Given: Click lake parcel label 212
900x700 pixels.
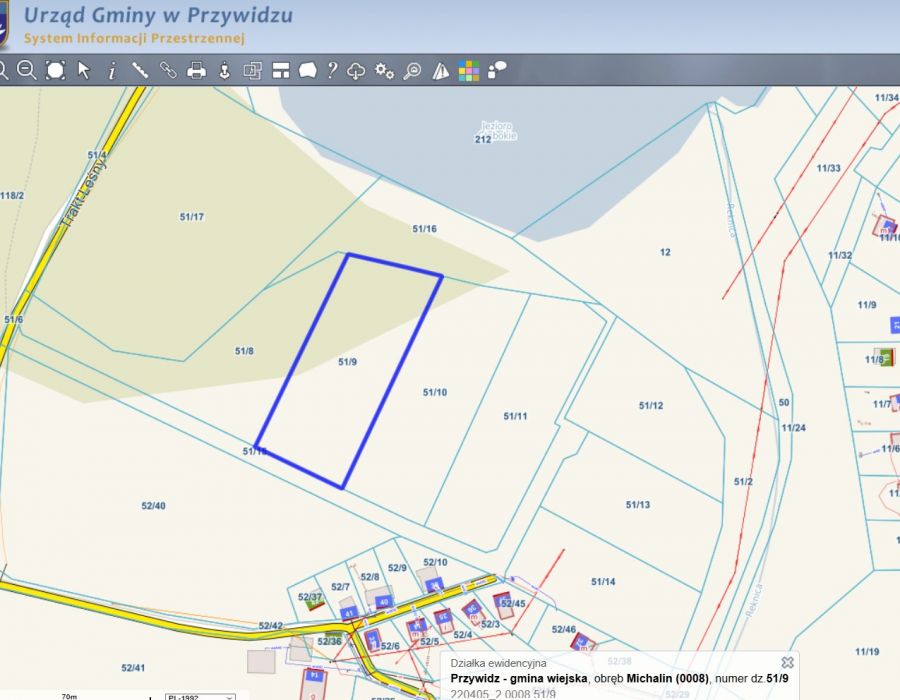Looking at the screenshot, I should point(483,139).
